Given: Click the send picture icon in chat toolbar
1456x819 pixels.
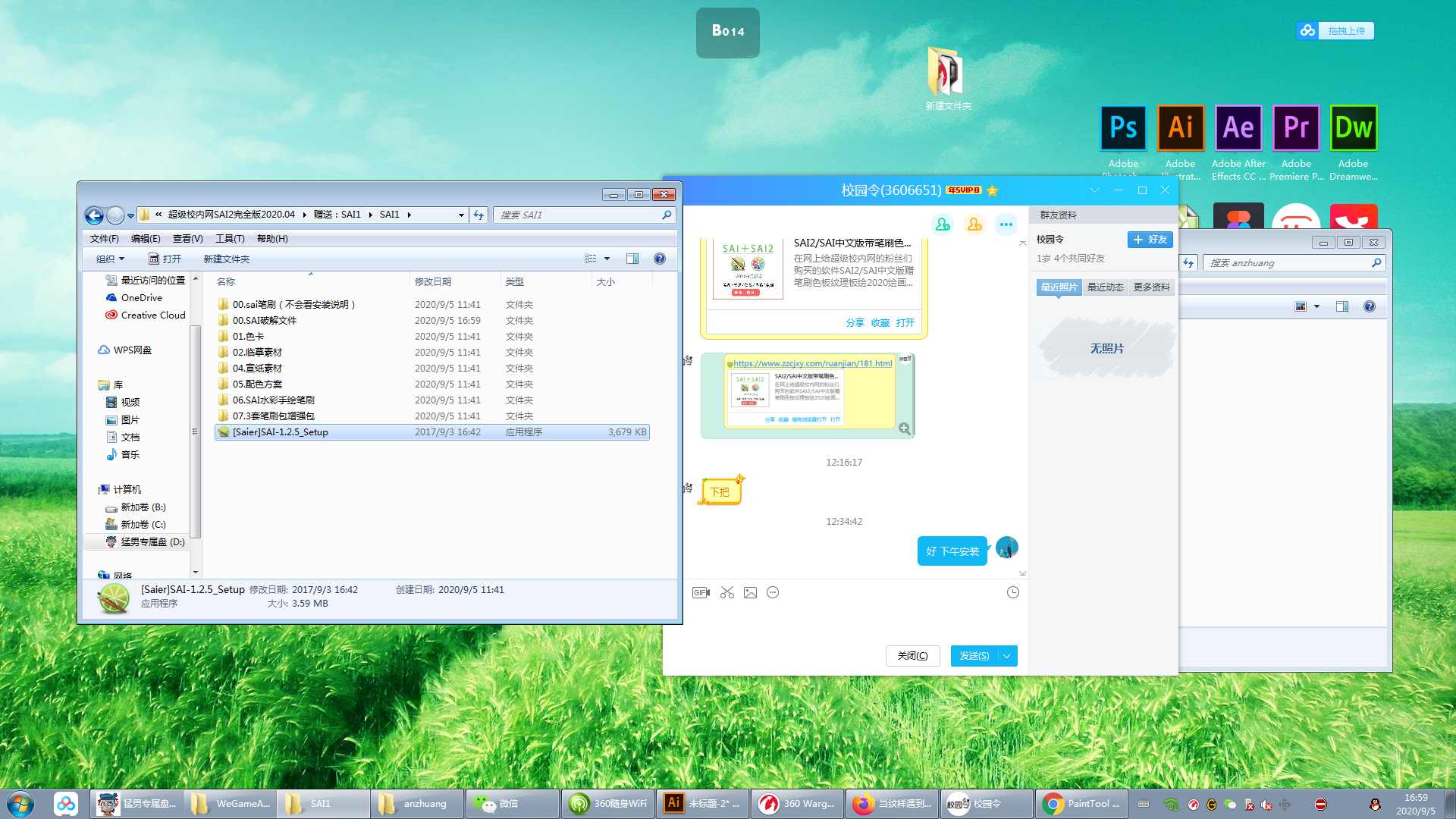Looking at the screenshot, I should (x=750, y=592).
